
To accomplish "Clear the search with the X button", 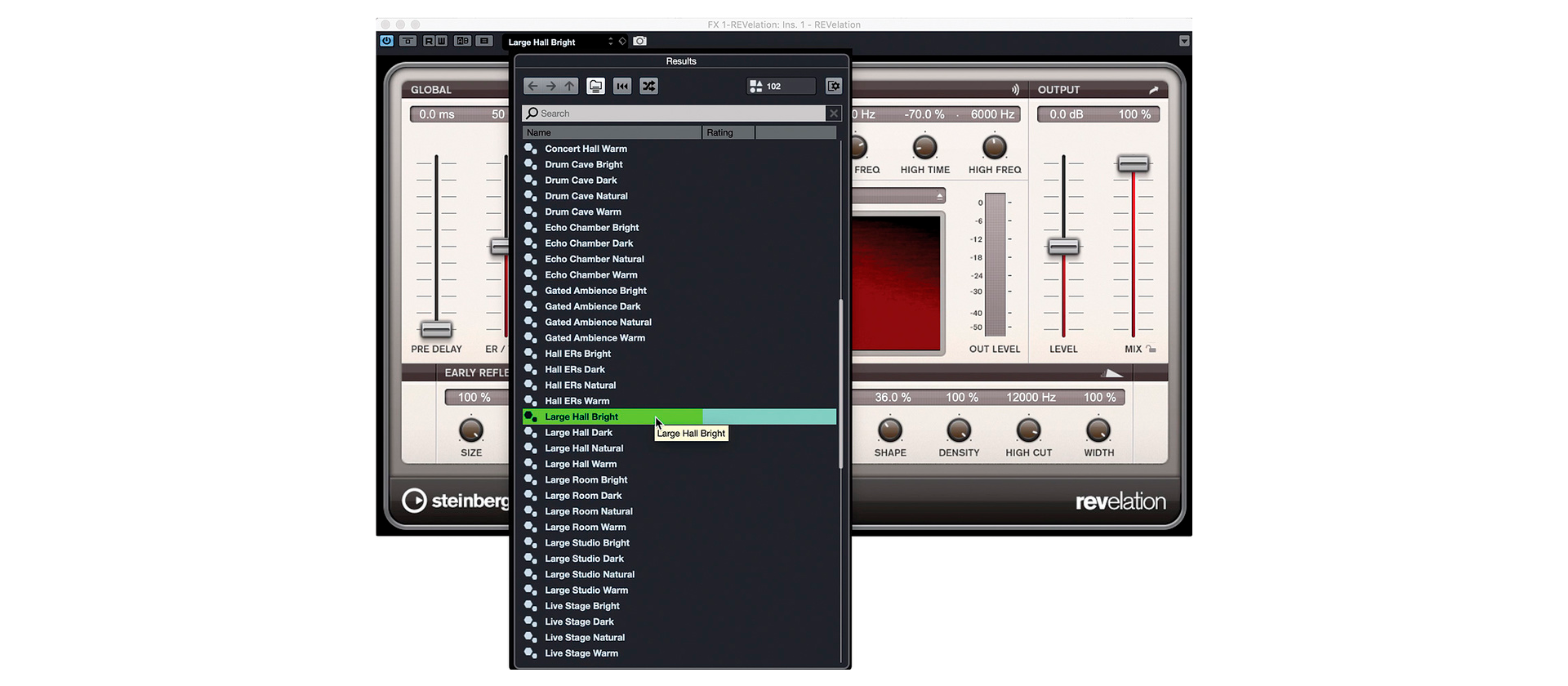I will pyautogui.click(x=834, y=114).
